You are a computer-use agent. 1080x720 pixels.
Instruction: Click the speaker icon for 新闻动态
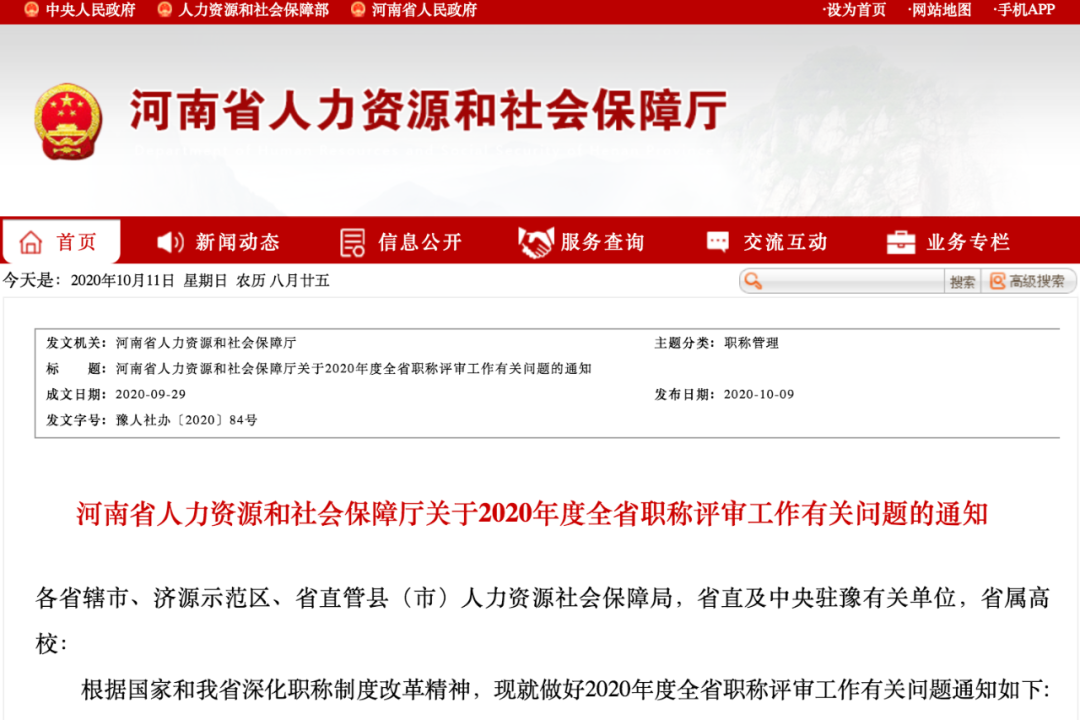(171, 242)
